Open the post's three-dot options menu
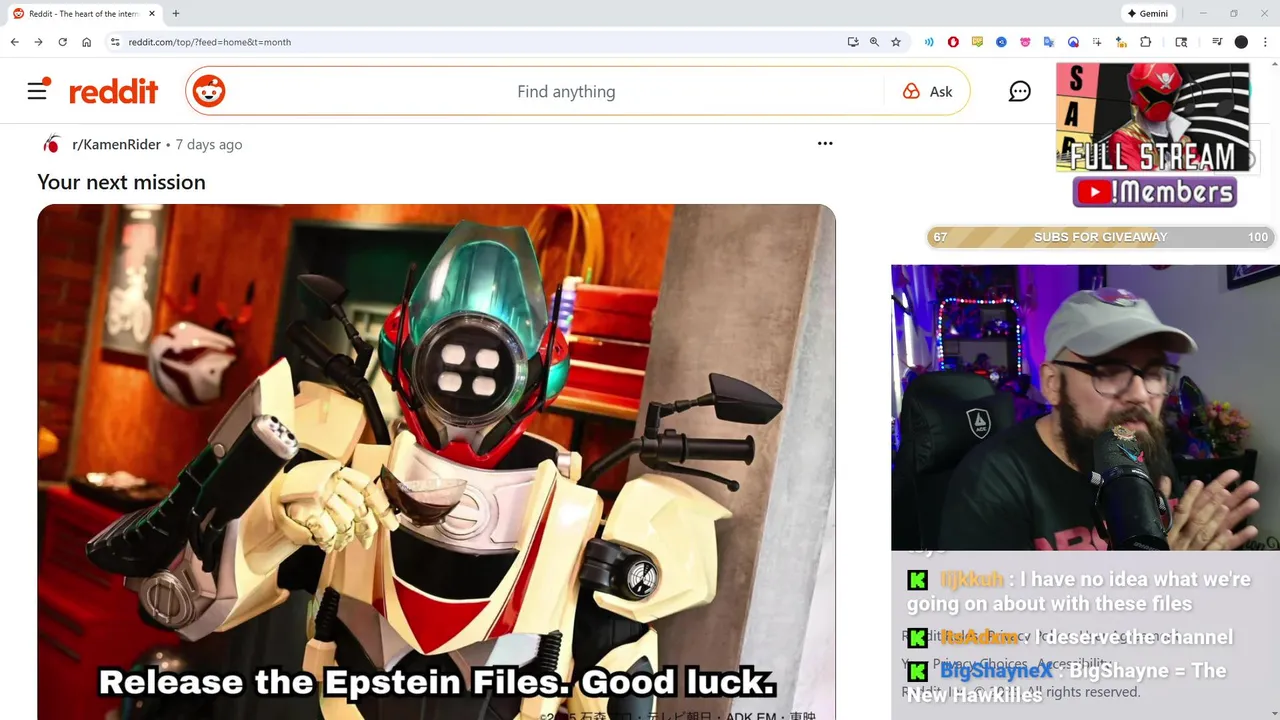Viewport: 1280px width, 720px height. click(x=825, y=144)
